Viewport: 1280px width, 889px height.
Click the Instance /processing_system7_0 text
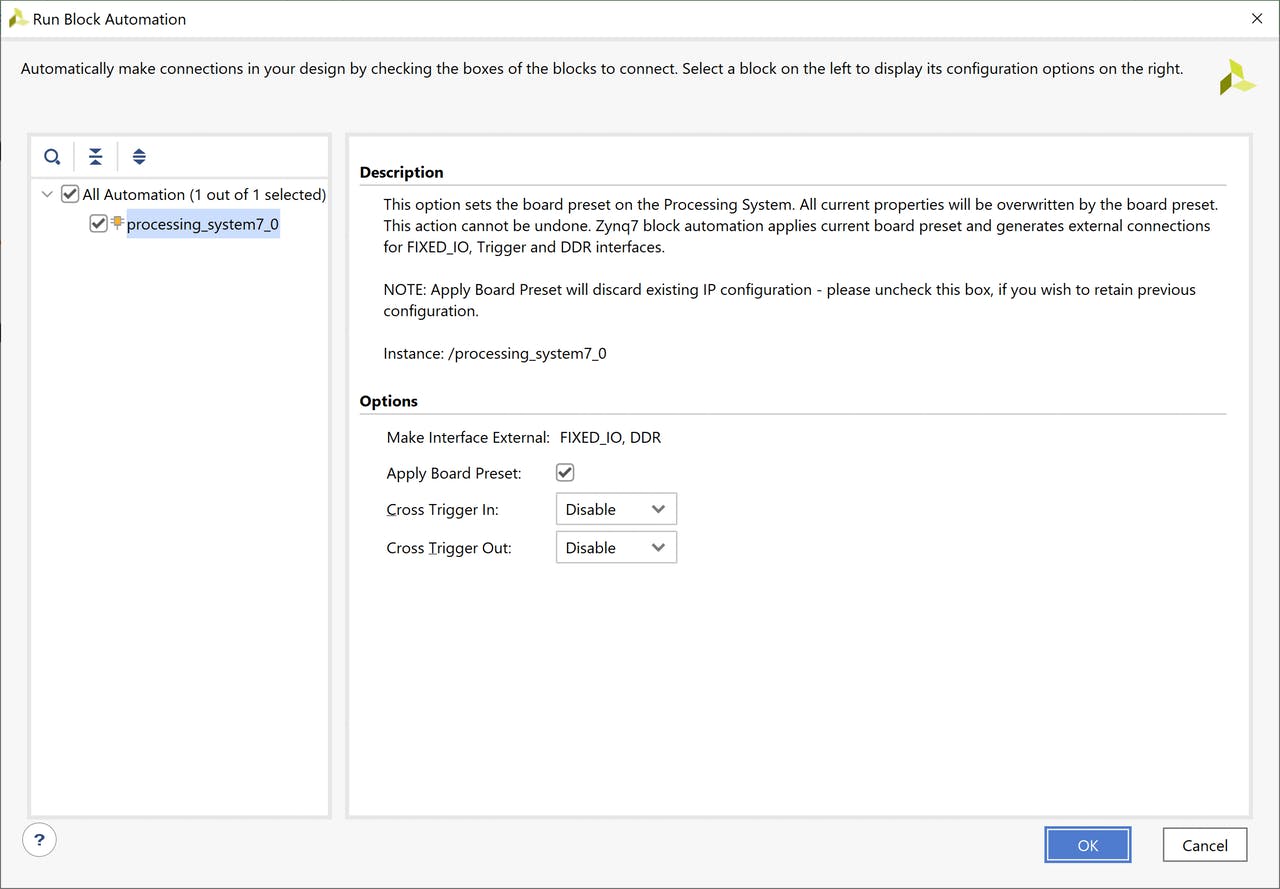pos(495,353)
